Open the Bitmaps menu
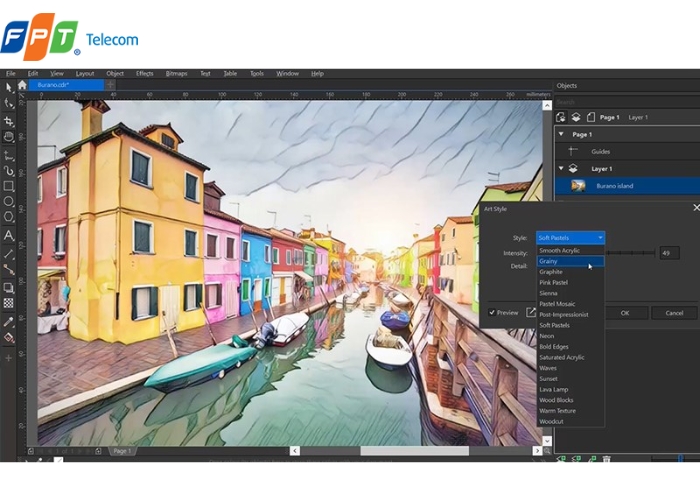 point(176,73)
